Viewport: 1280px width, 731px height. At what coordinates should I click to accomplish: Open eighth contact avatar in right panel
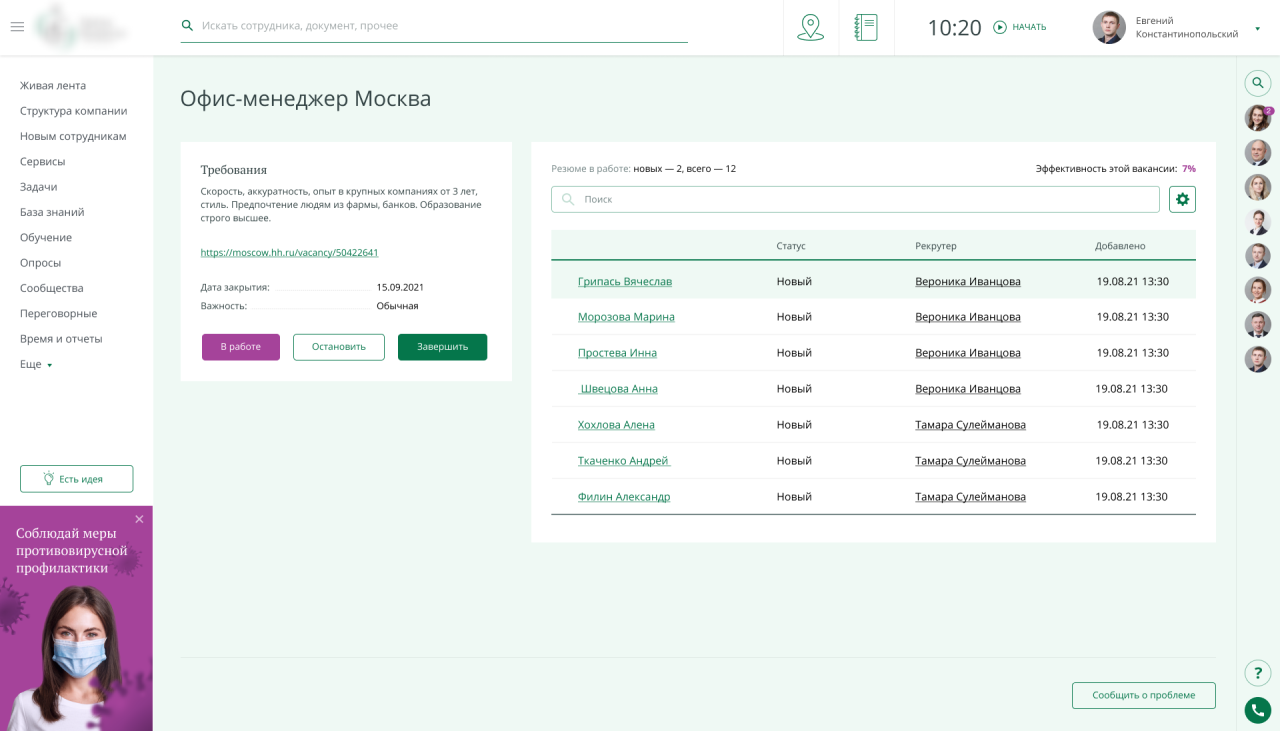[1258, 359]
